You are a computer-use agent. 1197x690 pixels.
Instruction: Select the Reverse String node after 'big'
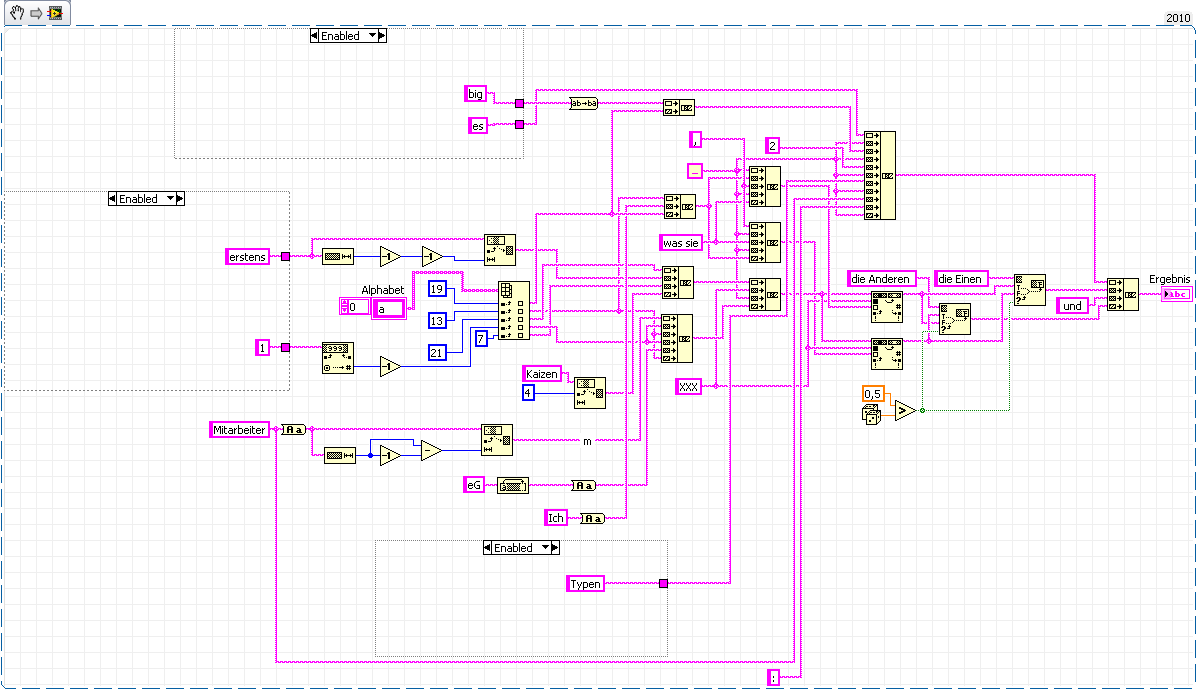584,103
